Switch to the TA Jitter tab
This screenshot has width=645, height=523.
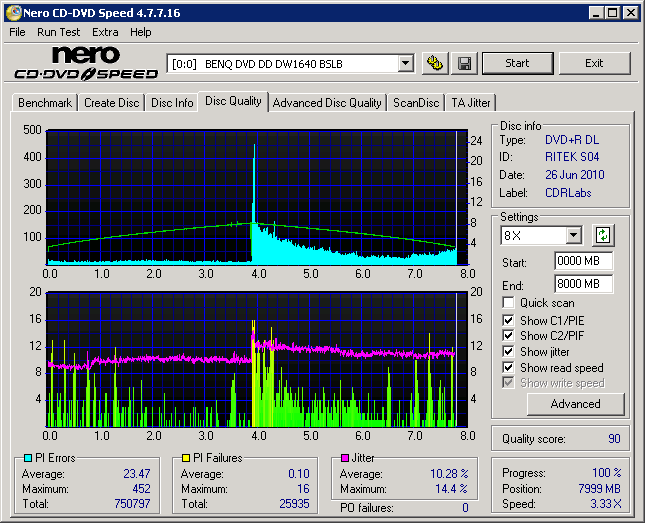(471, 103)
